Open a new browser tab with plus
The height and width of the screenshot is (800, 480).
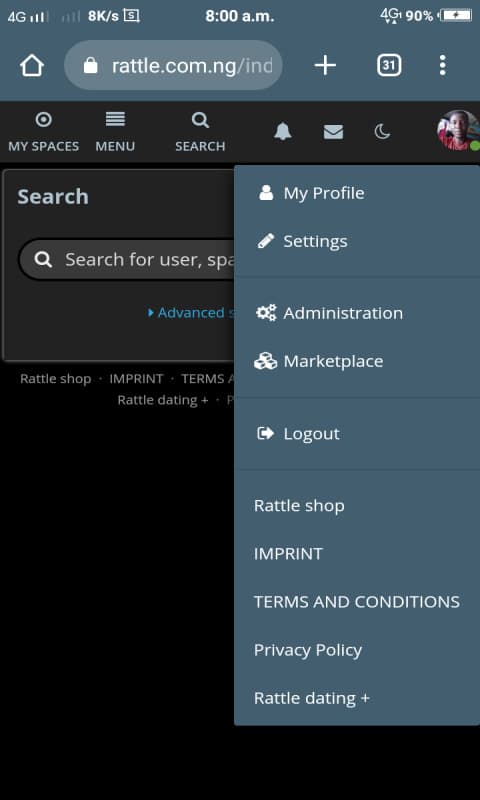(x=325, y=65)
